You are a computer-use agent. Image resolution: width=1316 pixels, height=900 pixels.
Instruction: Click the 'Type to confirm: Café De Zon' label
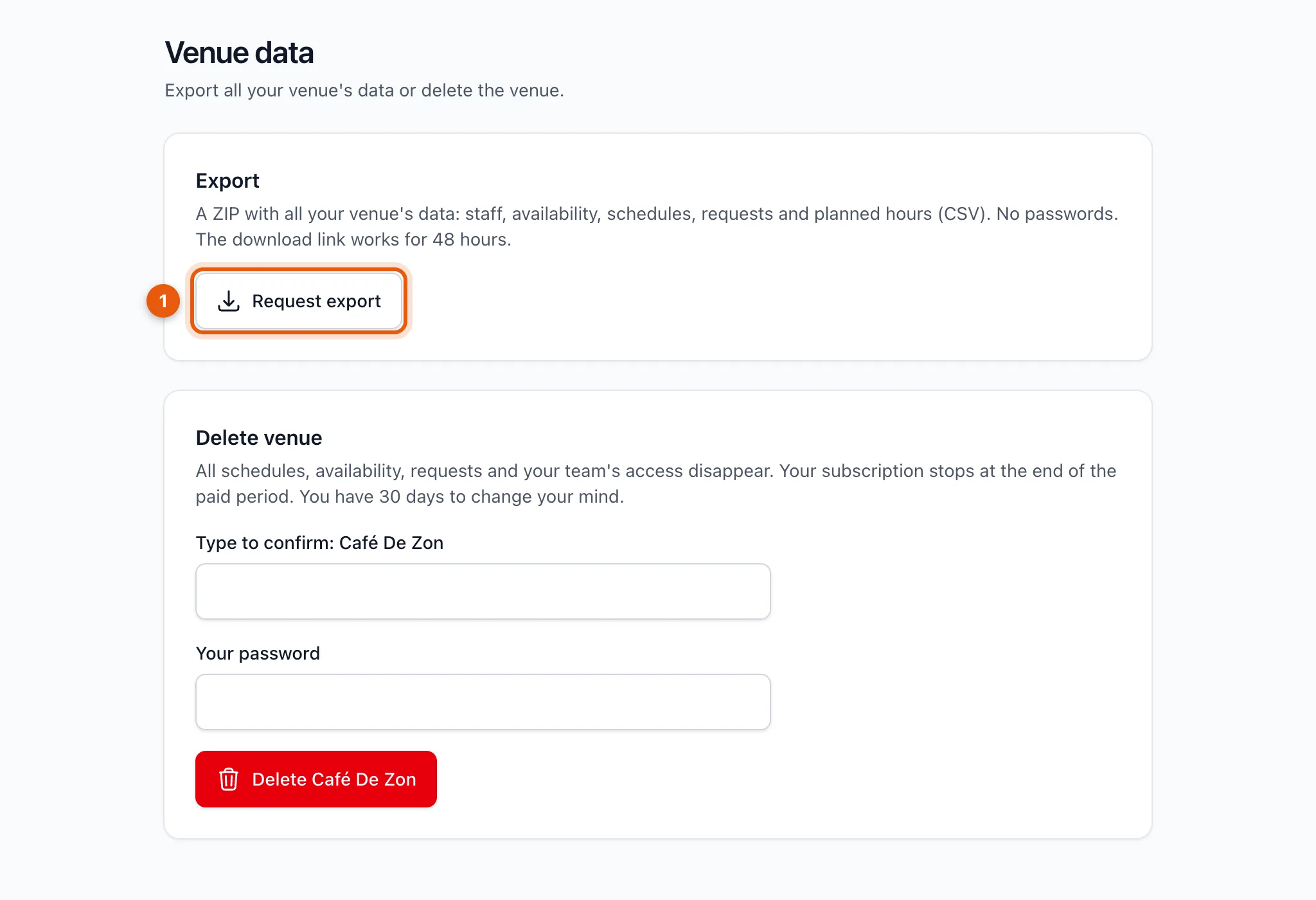pyautogui.click(x=319, y=543)
